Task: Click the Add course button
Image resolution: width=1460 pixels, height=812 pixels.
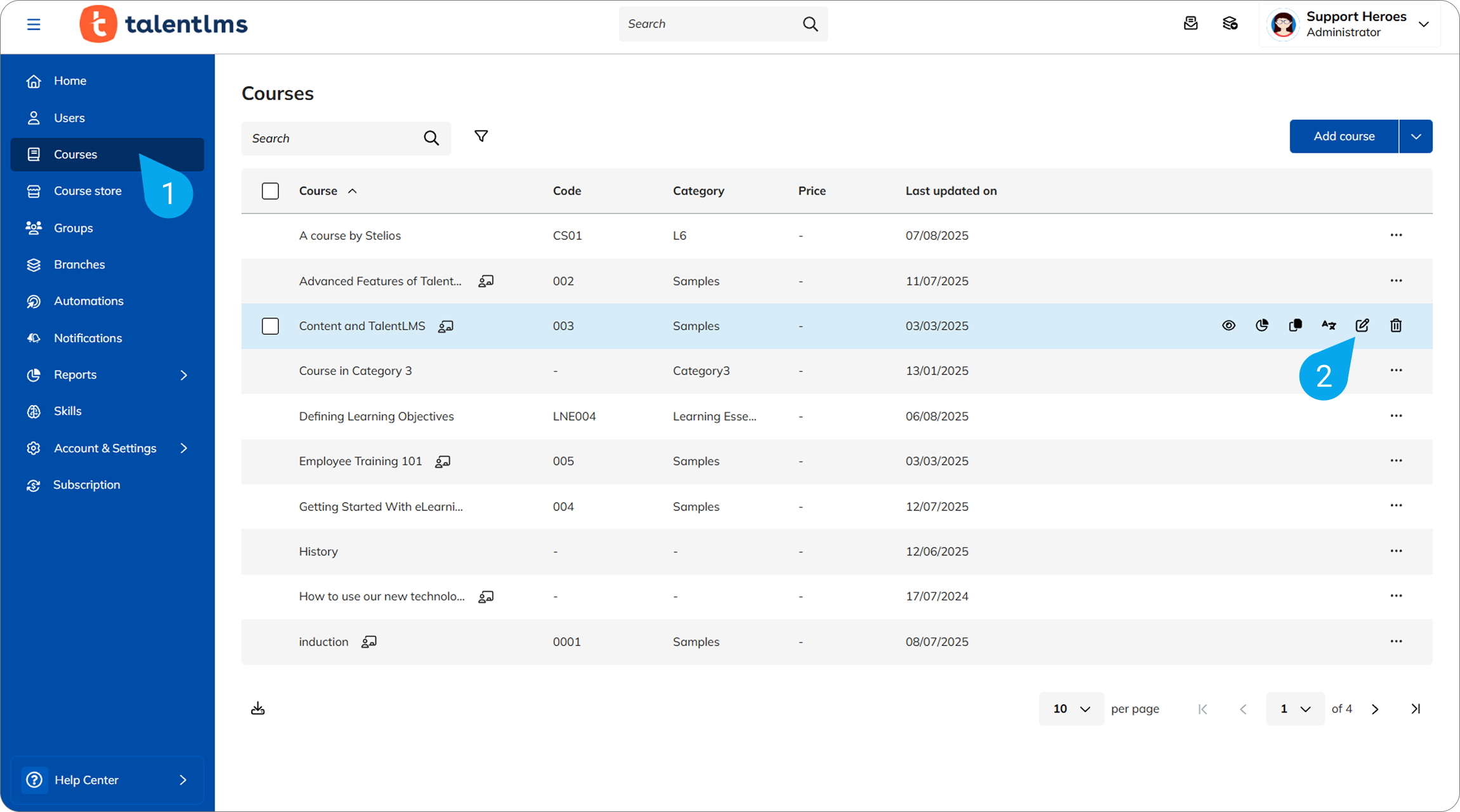Action: tap(1343, 136)
